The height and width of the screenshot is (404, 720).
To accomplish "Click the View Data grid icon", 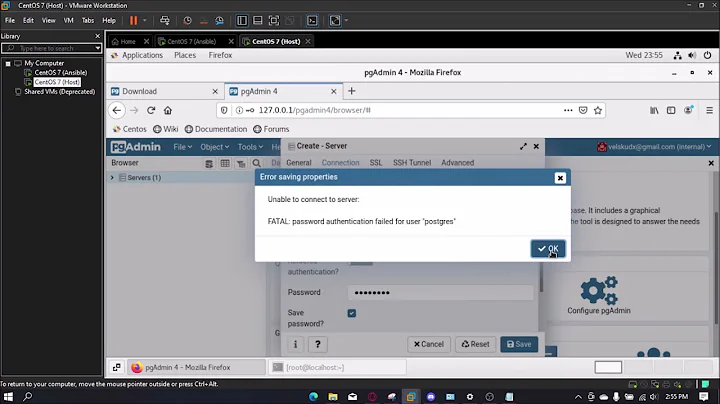I will pyautogui.click(x=225, y=163).
